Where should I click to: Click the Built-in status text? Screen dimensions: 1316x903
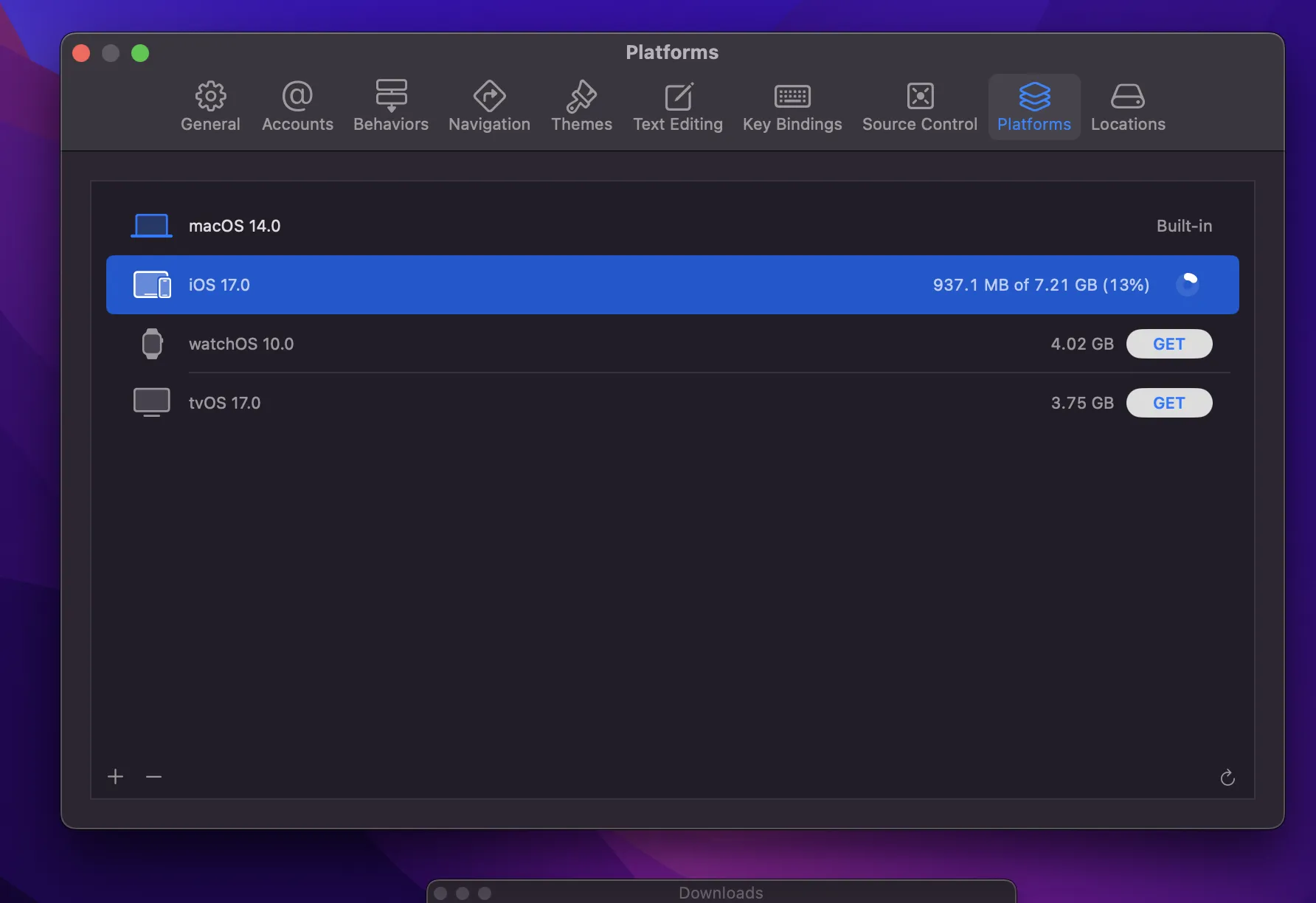click(1184, 226)
